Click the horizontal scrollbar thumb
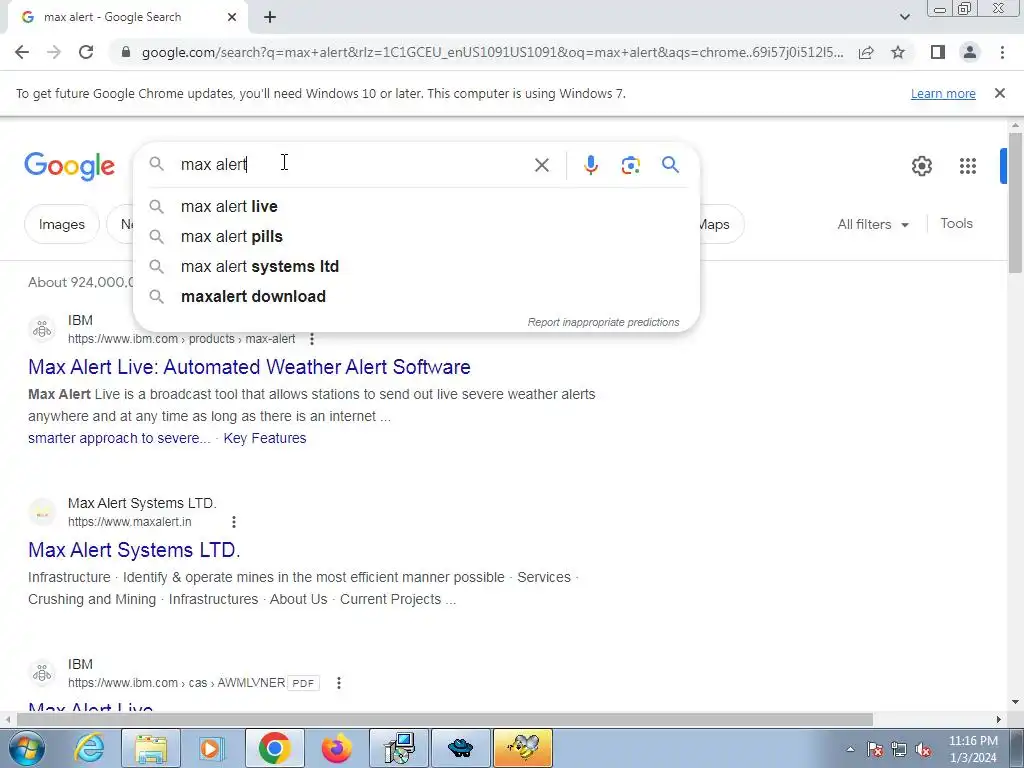This screenshot has width=1024, height=768. coord(444,719)
